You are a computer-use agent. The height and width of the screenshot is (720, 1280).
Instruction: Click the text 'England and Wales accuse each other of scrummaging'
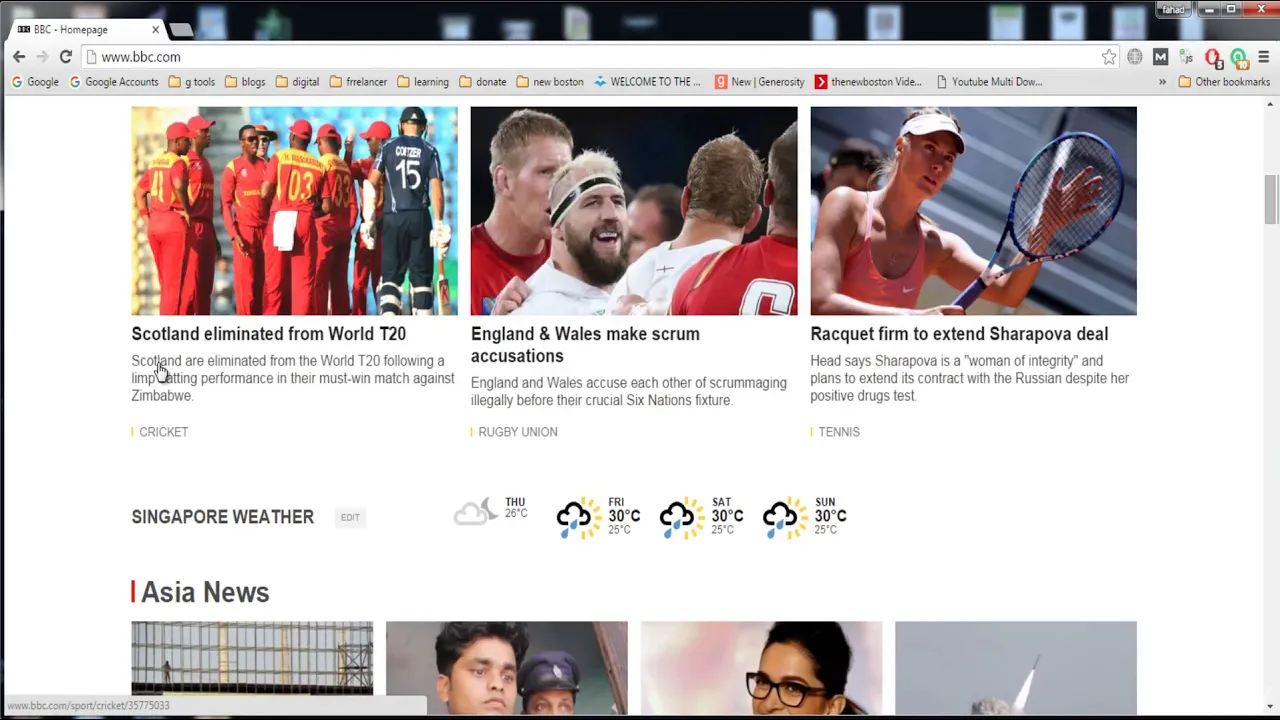coord(629,383)
